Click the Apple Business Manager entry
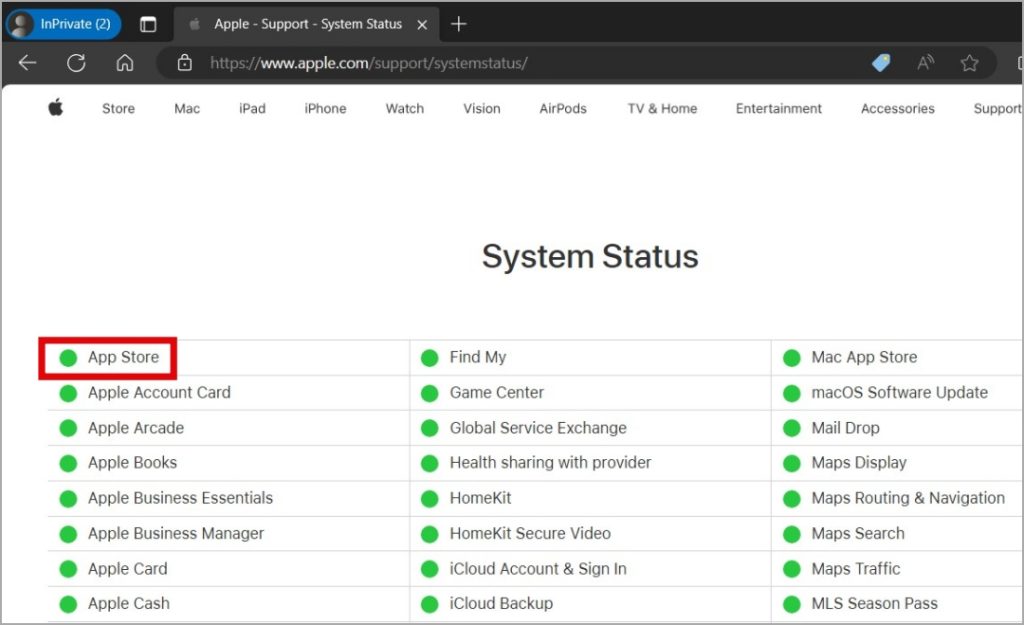 [x=176, y=534]
